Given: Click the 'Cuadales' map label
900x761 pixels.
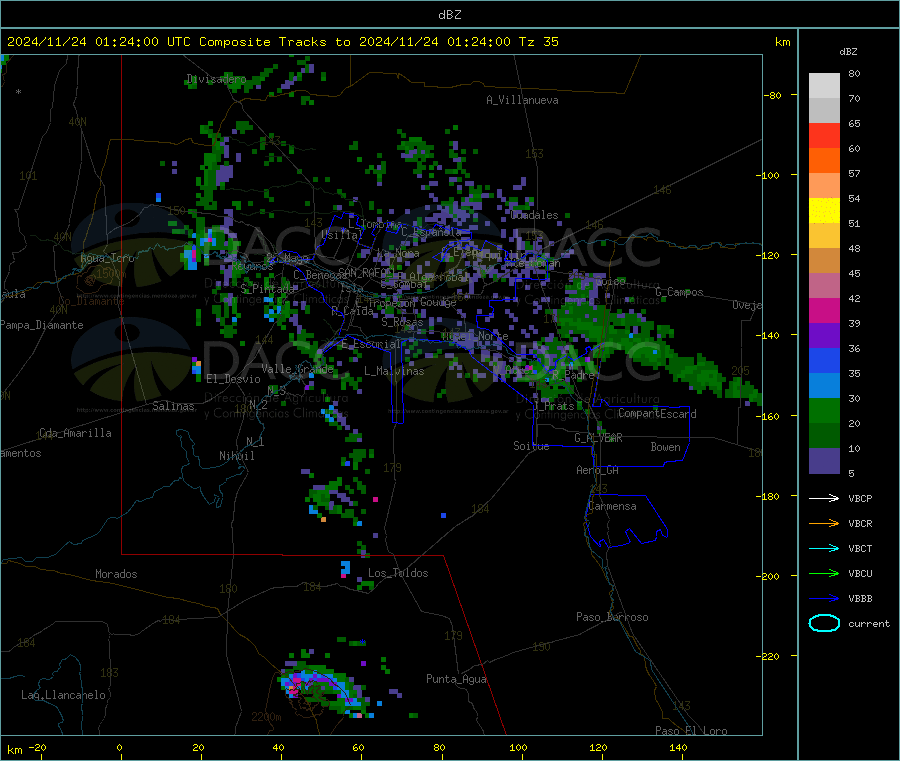Looking at the screenshot, I should tap(534, 215).
